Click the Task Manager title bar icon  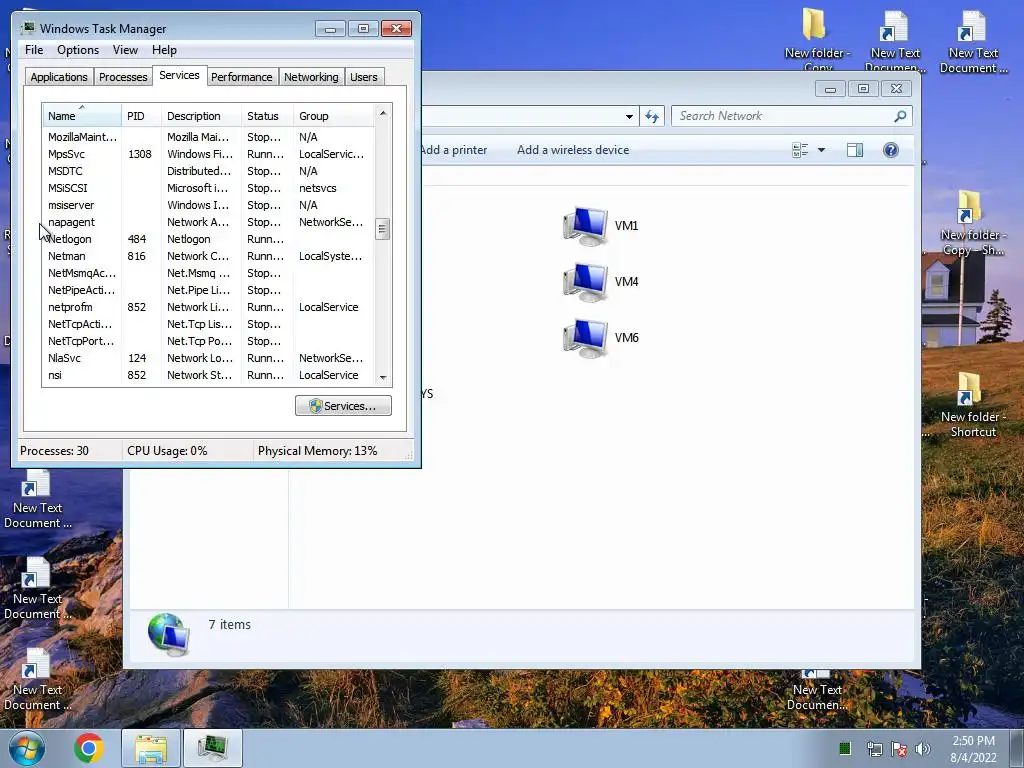click(x=27, y=28)
